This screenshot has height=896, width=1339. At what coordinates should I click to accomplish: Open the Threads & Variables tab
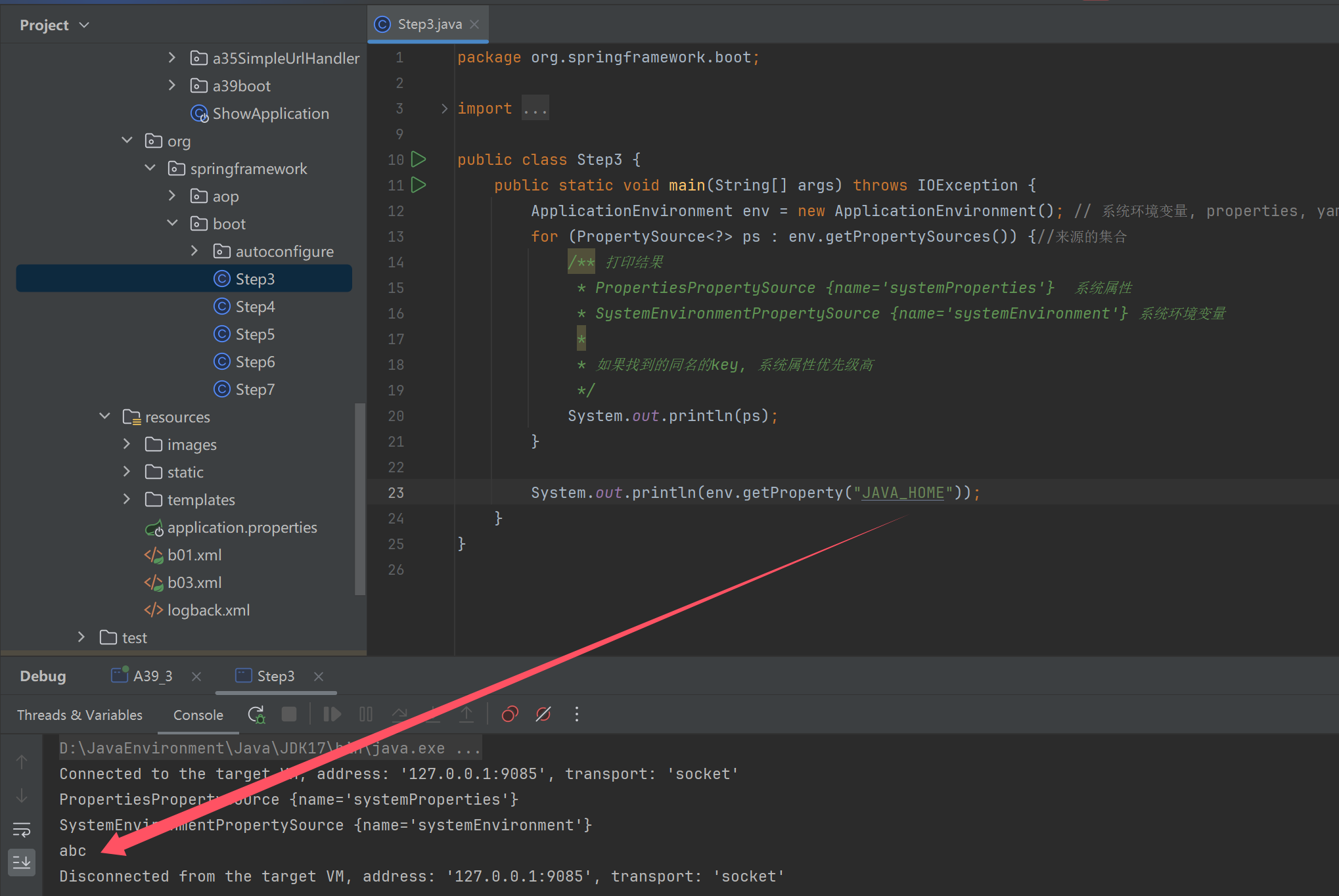79,715
